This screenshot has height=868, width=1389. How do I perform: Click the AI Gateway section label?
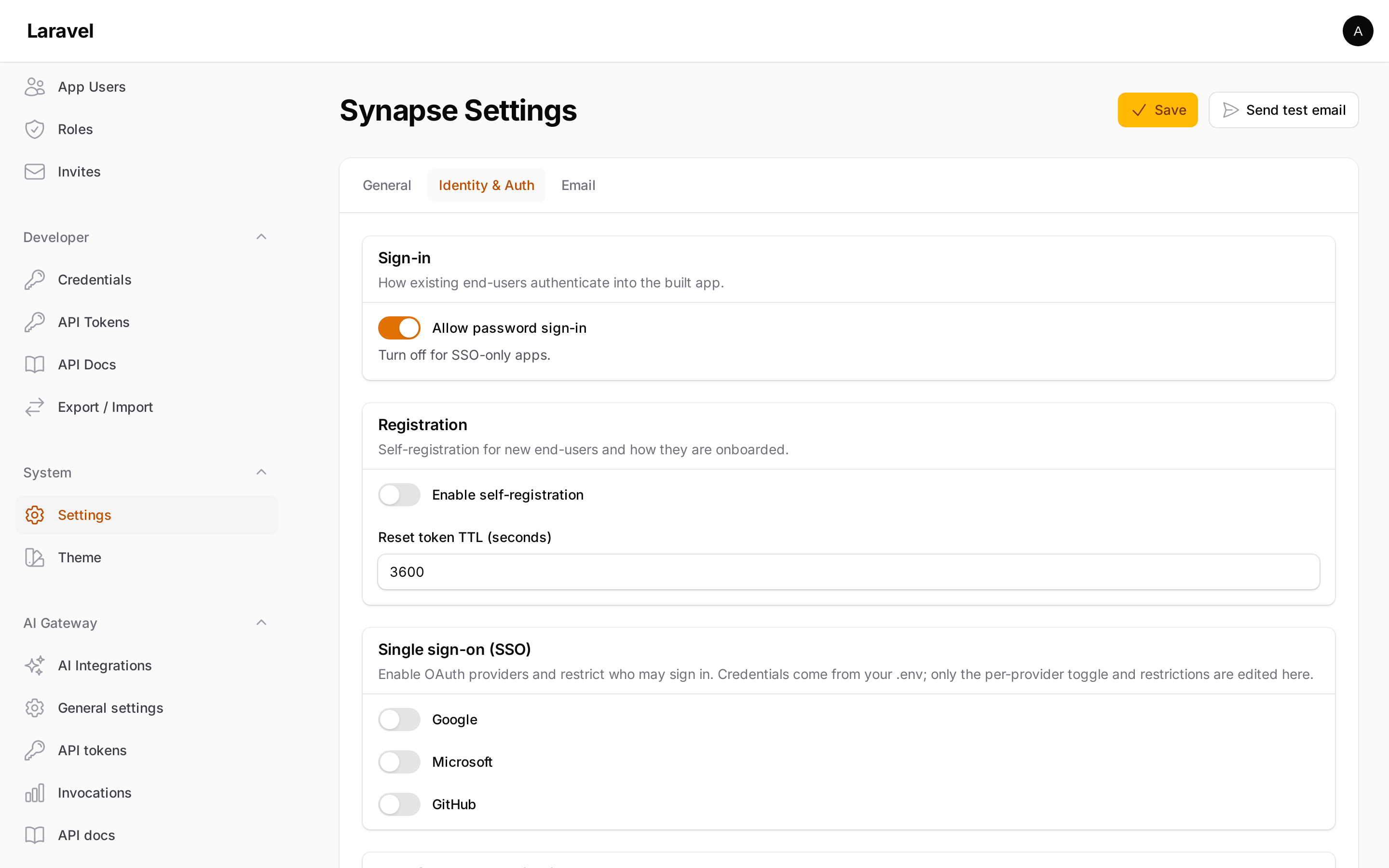tap(60, 623)
